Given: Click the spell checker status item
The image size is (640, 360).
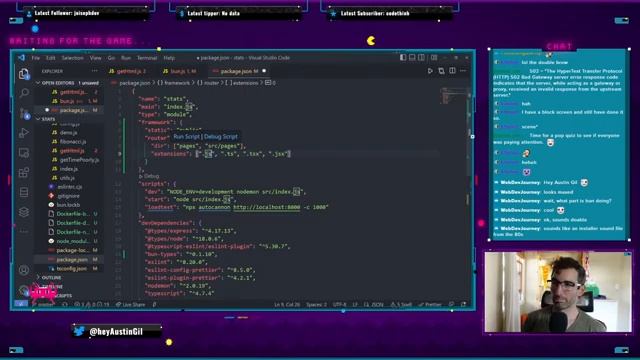Looking at the screenshot, I should pos(401,304).
